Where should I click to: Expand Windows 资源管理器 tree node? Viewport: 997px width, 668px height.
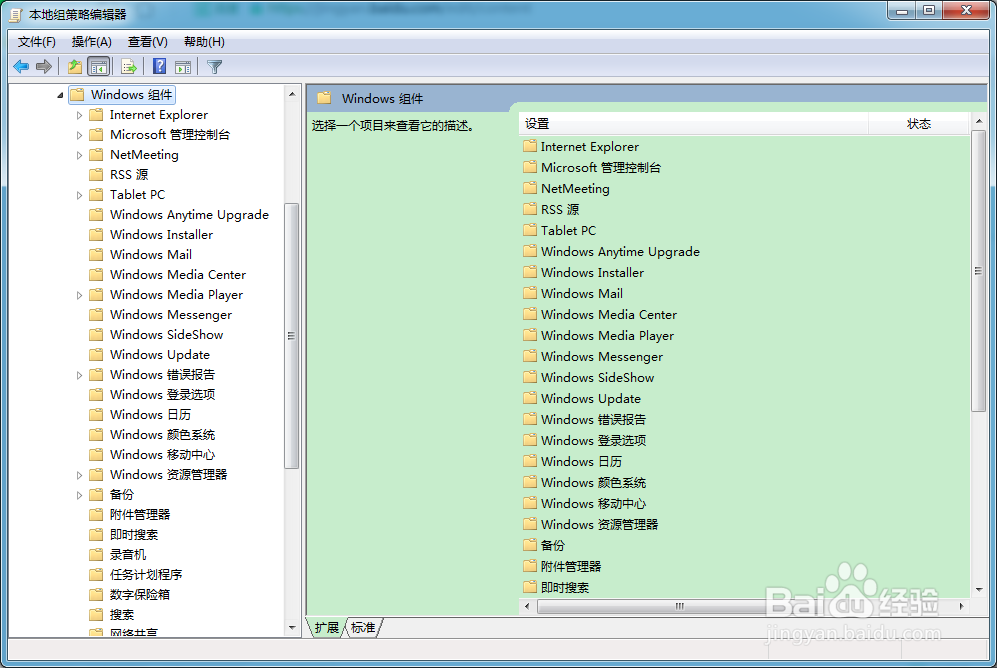(x=79, y=475)
